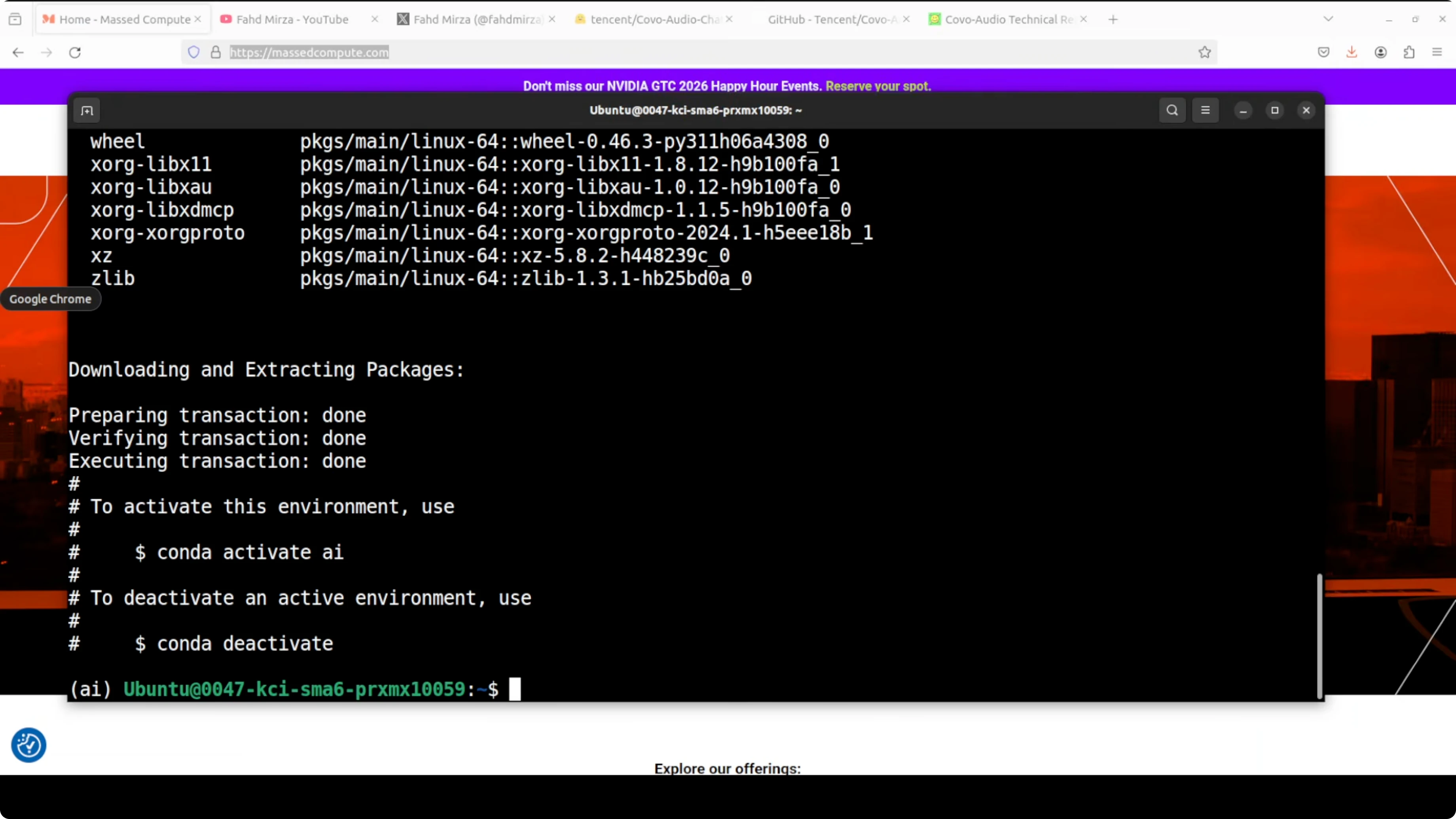Screen dimensions: 1456x819
Task: Open a new browser tab
Action: click(x=1113, y=20)
